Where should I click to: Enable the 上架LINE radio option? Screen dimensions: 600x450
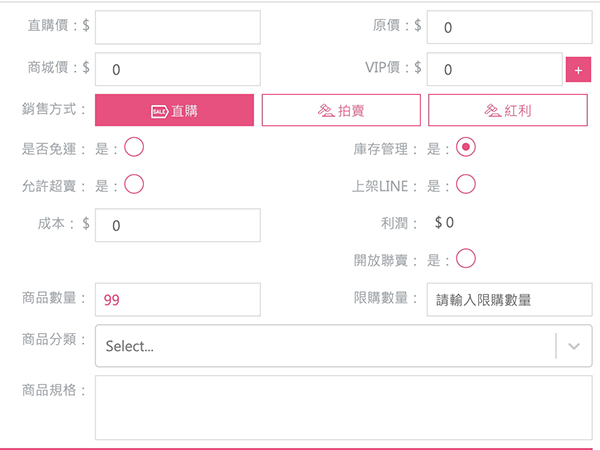click(x=465, y=185)
